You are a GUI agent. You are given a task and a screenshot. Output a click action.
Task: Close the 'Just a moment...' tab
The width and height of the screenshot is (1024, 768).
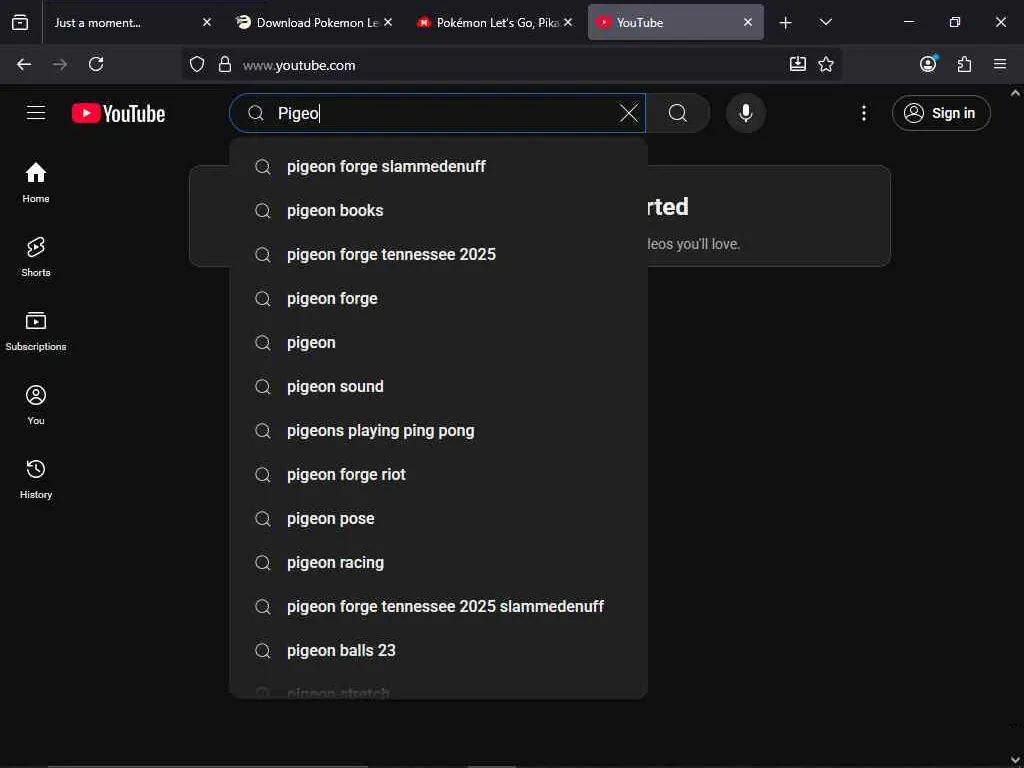207,22
